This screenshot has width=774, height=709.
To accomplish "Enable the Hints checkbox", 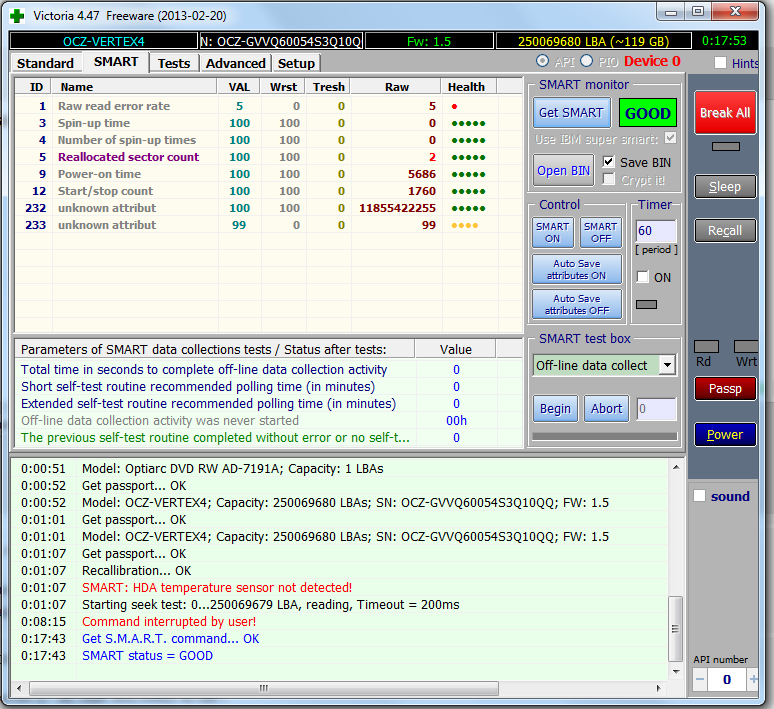I will [x=721, y=63].
